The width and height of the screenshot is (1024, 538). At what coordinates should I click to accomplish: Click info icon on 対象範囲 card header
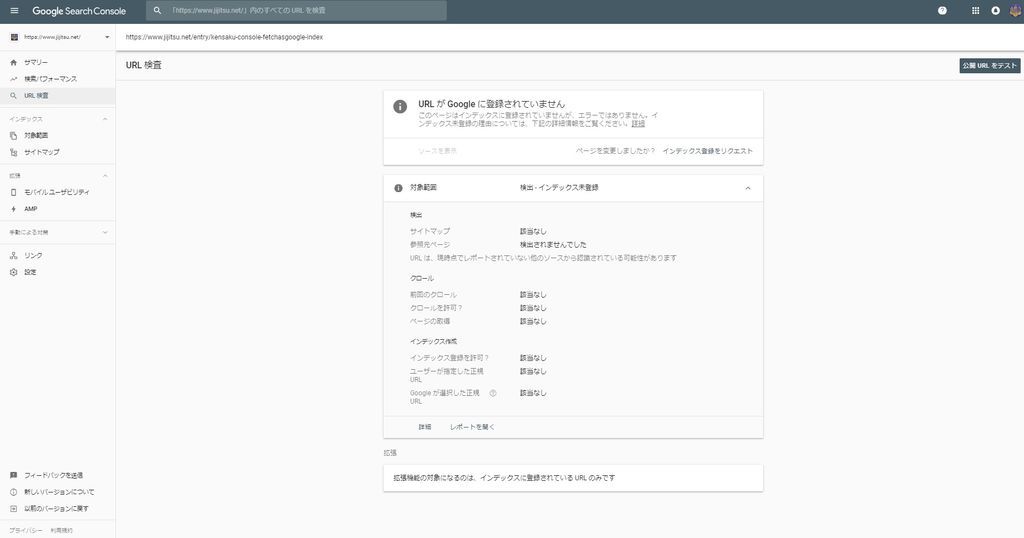point(398,188)
